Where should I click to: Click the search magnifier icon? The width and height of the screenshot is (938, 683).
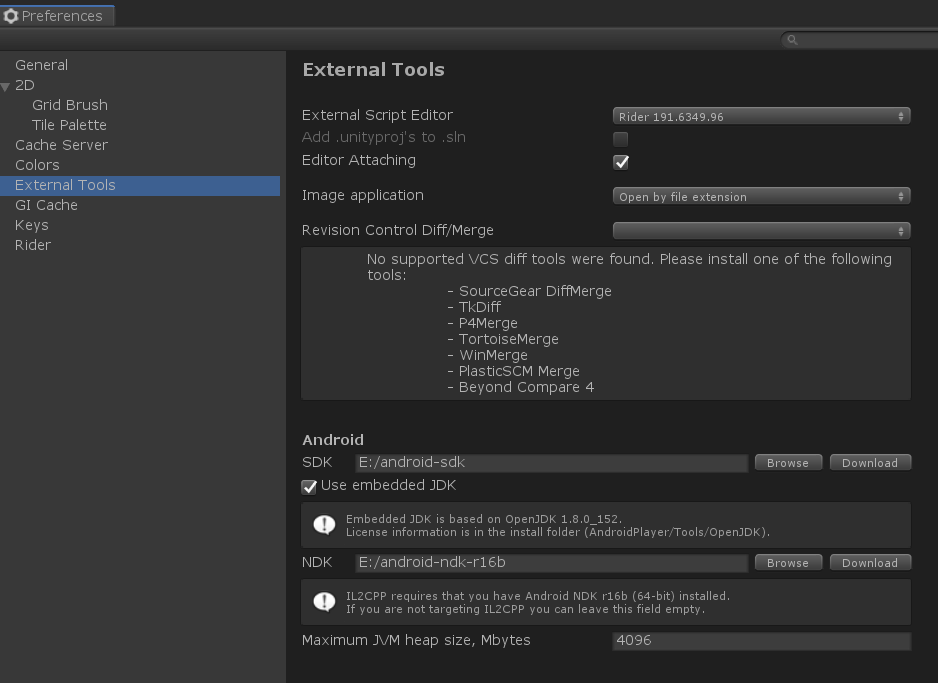click(792, 39)
